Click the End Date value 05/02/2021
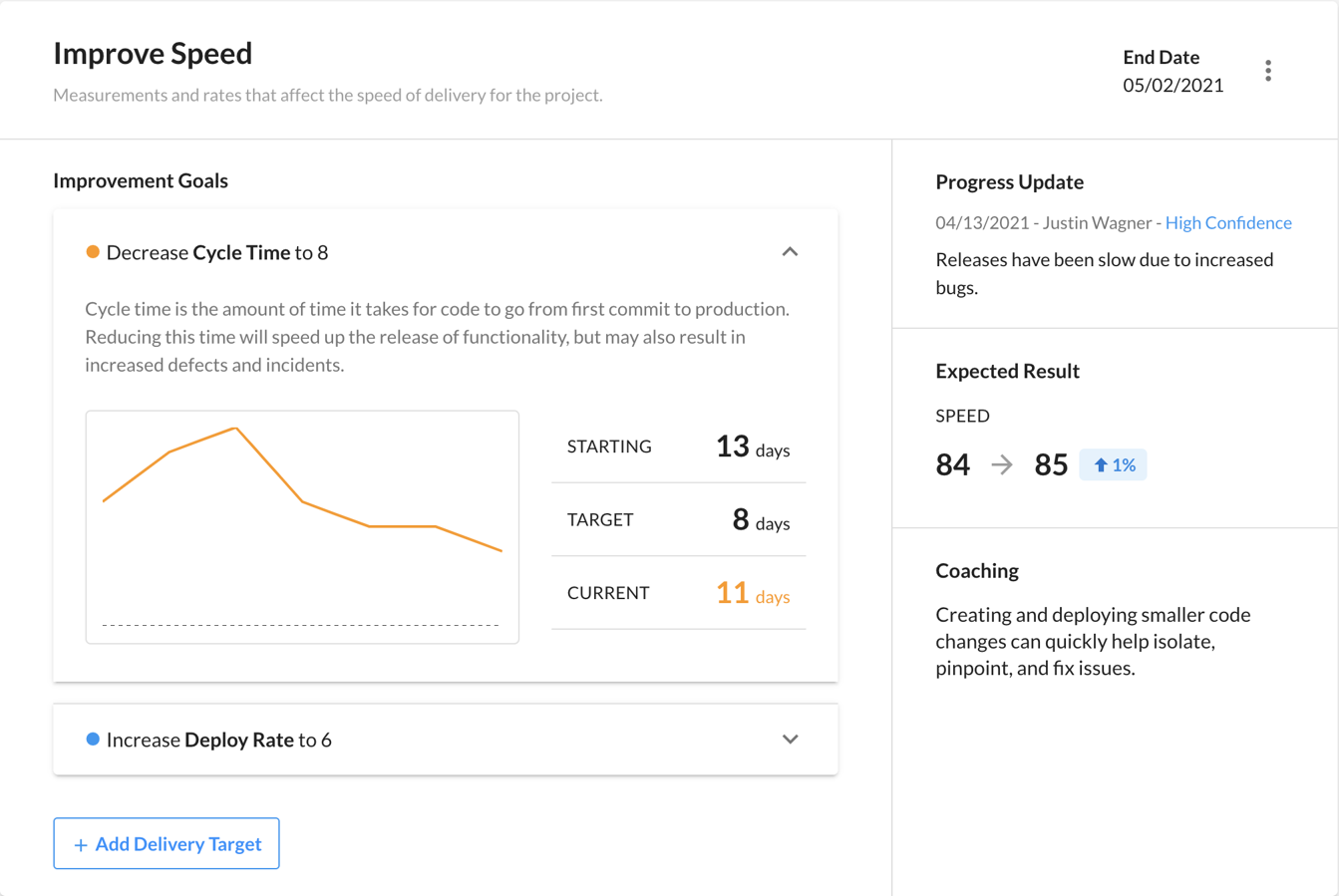This screenshot has height=896, width=1339. [1172, 86]
